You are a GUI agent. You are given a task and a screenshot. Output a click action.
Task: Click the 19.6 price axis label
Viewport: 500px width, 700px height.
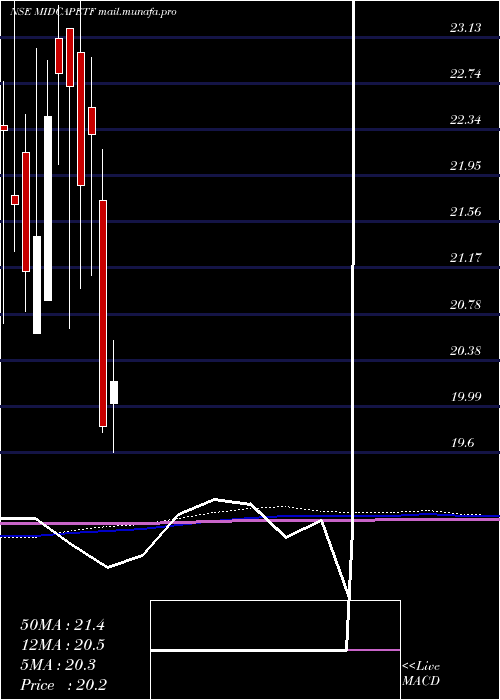click(x=464, y=443)
